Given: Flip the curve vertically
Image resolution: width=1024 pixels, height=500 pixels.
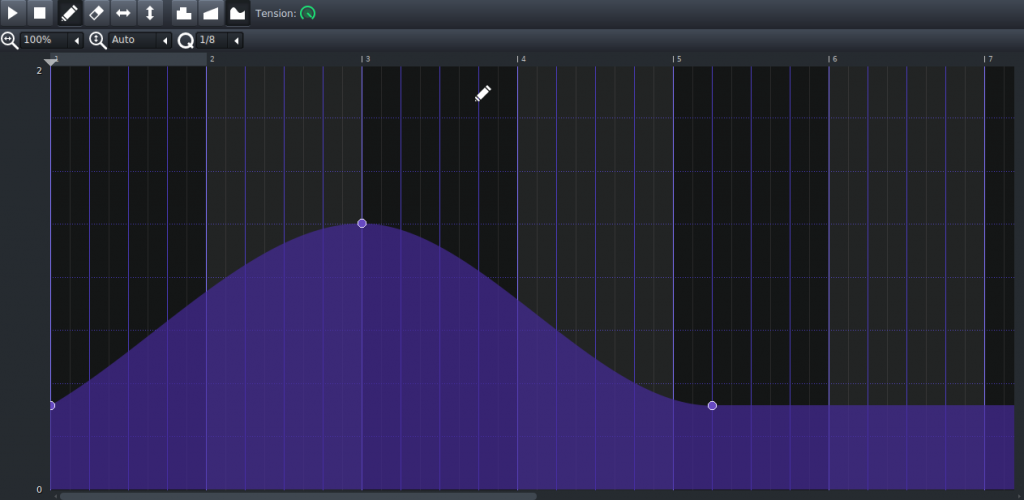Looking at the screenshot, I should pyautogui.click(x=150, y=12).
